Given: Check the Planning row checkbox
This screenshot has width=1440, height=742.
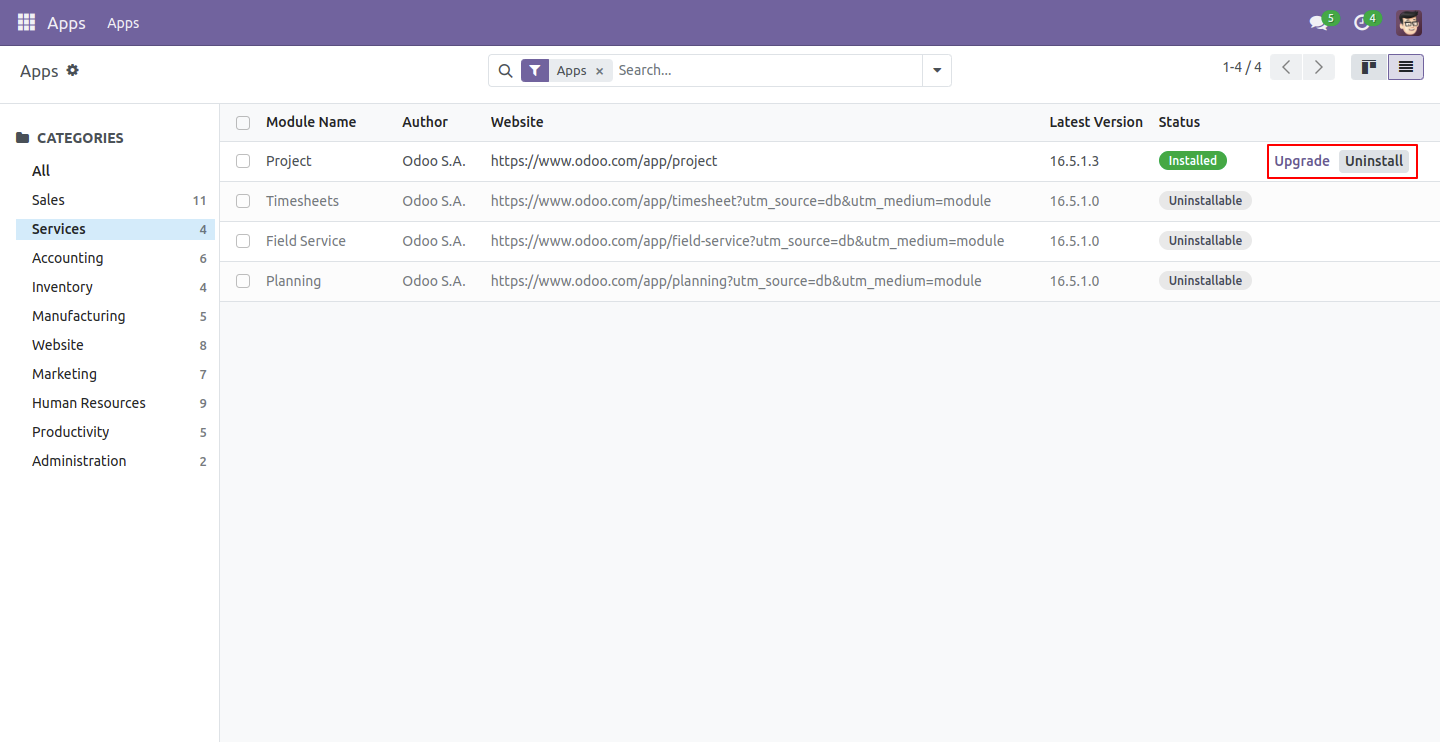Looking at the screenshot, I should point(243,281).
